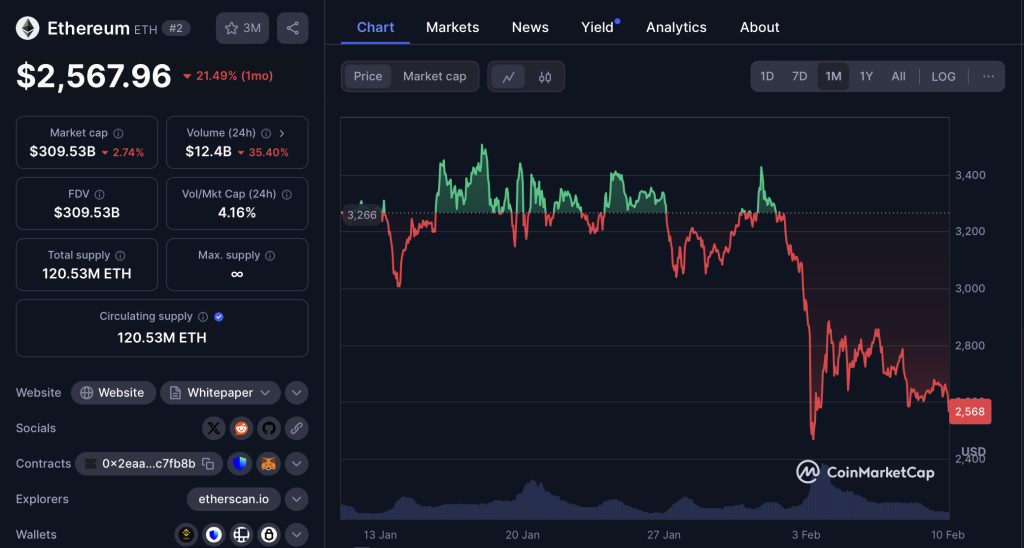Open Ethereum's GitHub social link

(x=268, y=428)
